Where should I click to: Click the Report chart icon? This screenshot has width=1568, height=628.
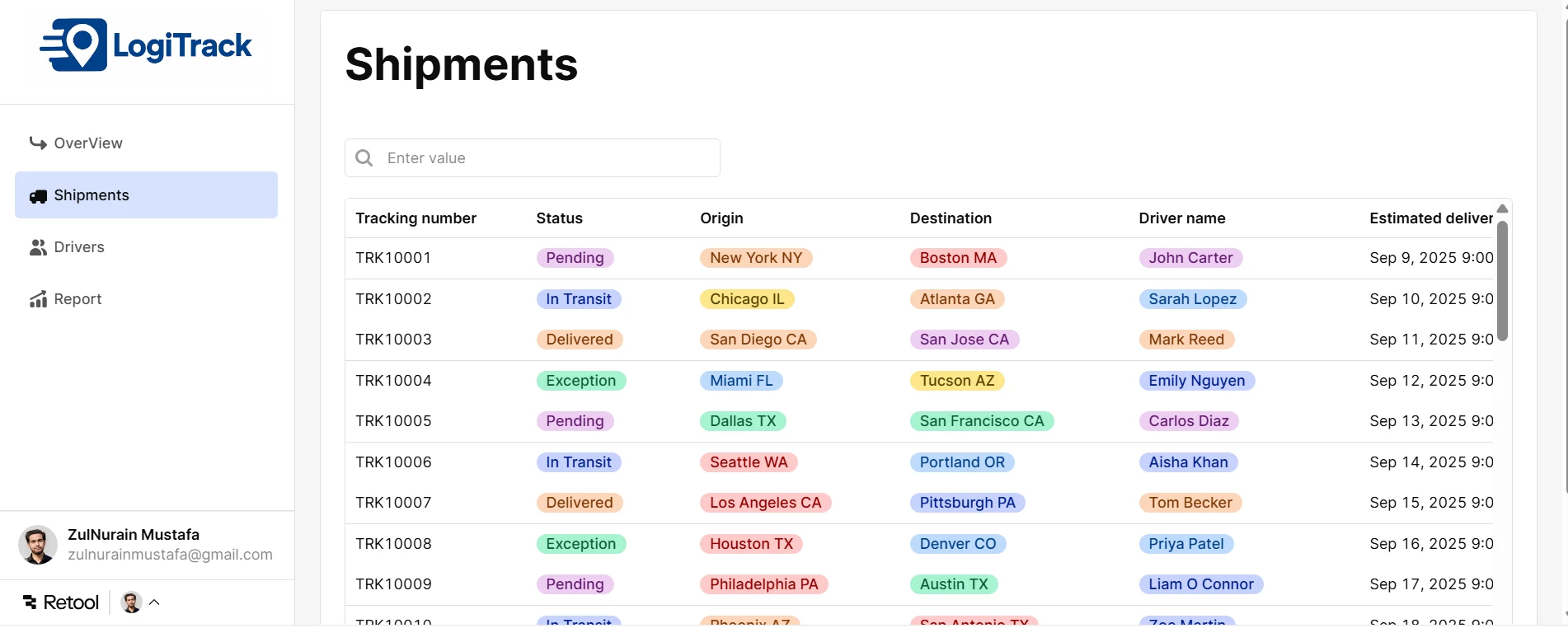pos(38,299)
